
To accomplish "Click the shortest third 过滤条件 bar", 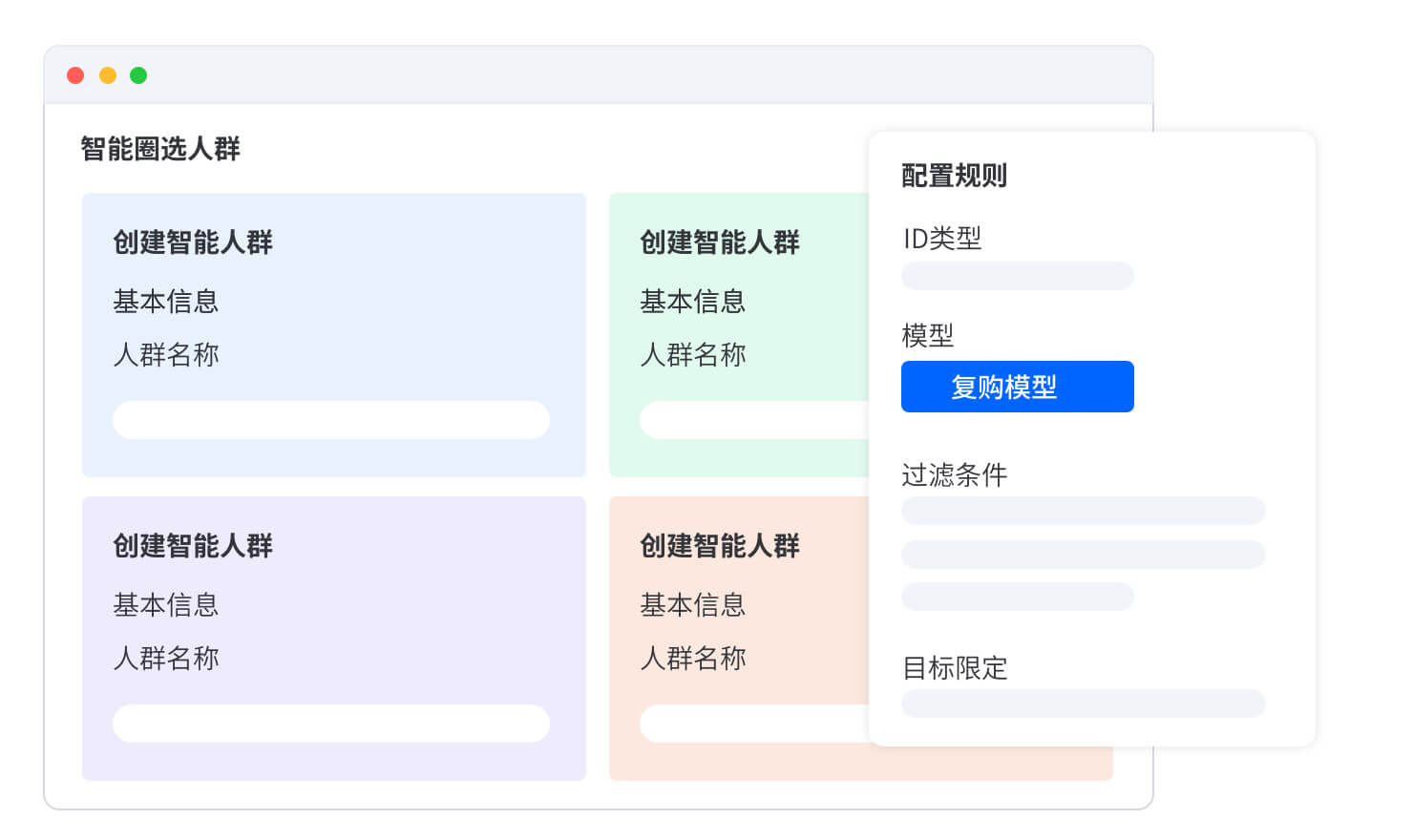I will [x=1017, y=598].
